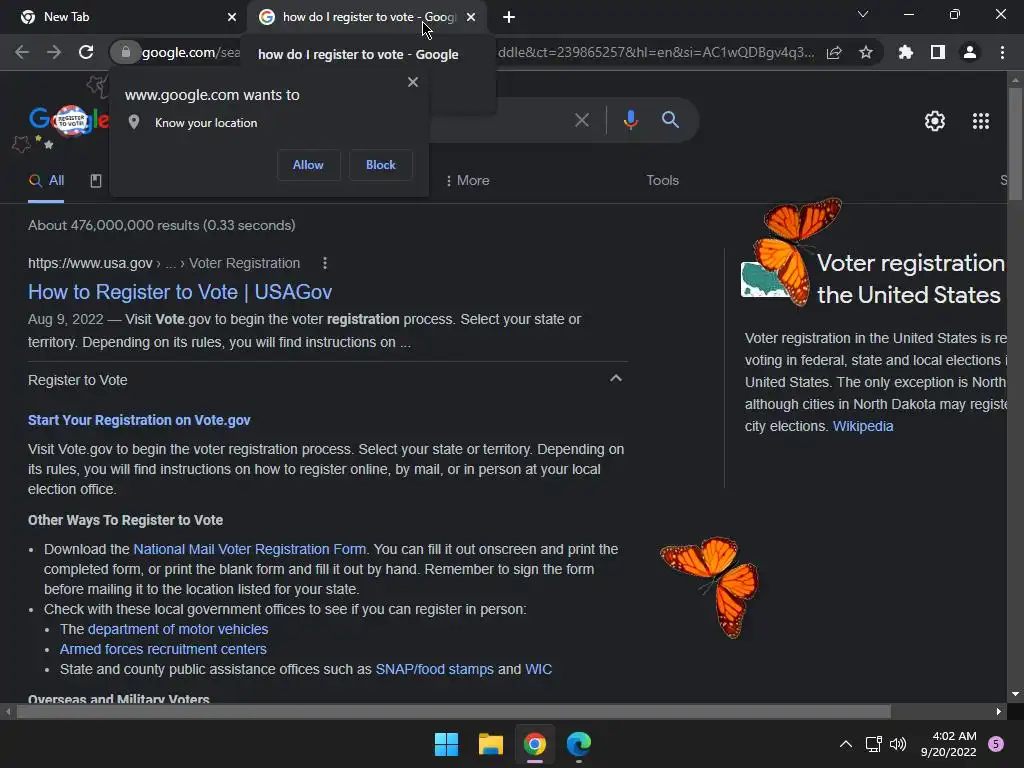This screenshot has width=1024, height=768.
Task: Block the location permission request
Action: click(x=381, y=165)
